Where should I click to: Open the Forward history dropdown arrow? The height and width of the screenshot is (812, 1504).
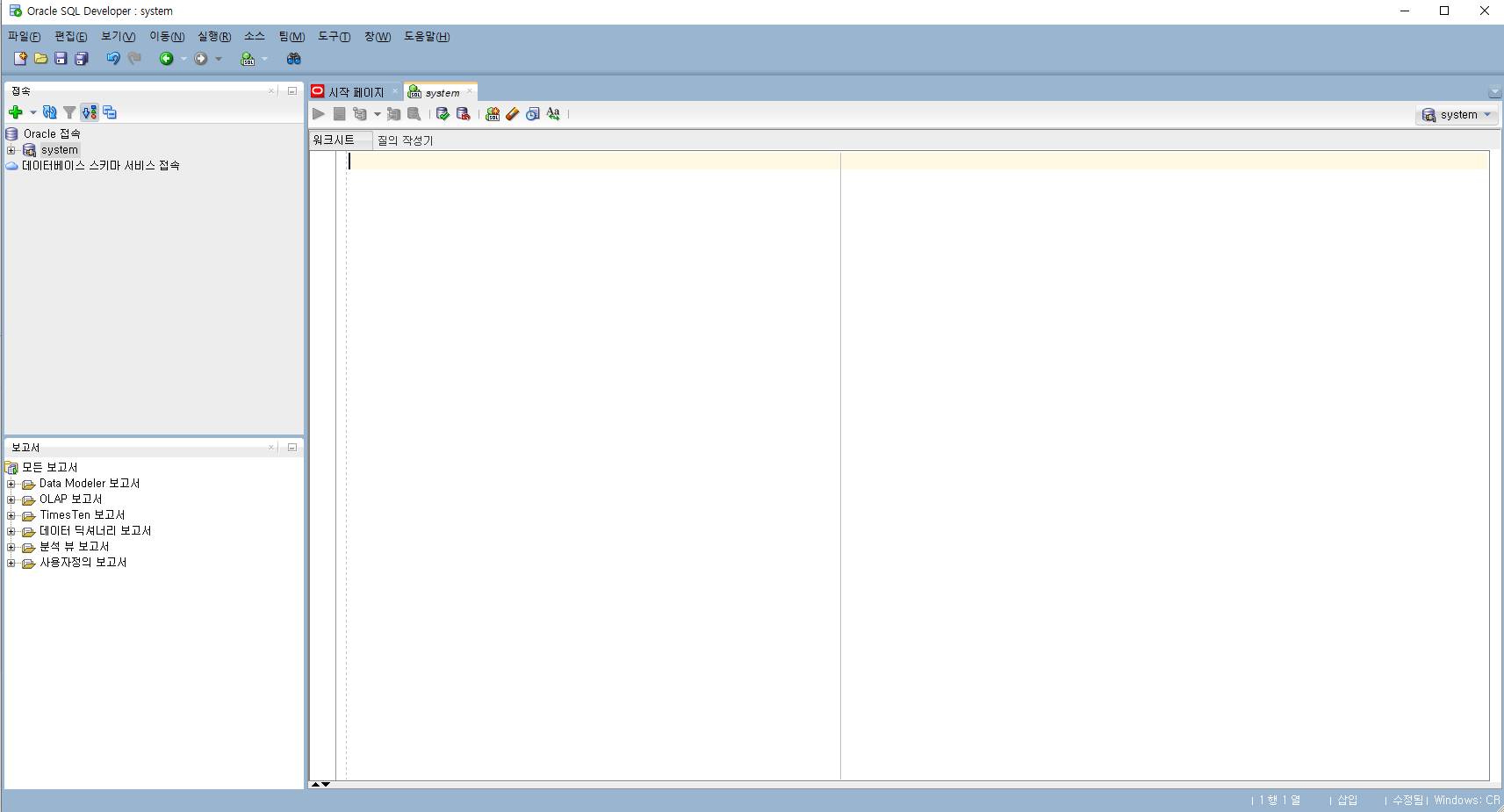[219, 59]
